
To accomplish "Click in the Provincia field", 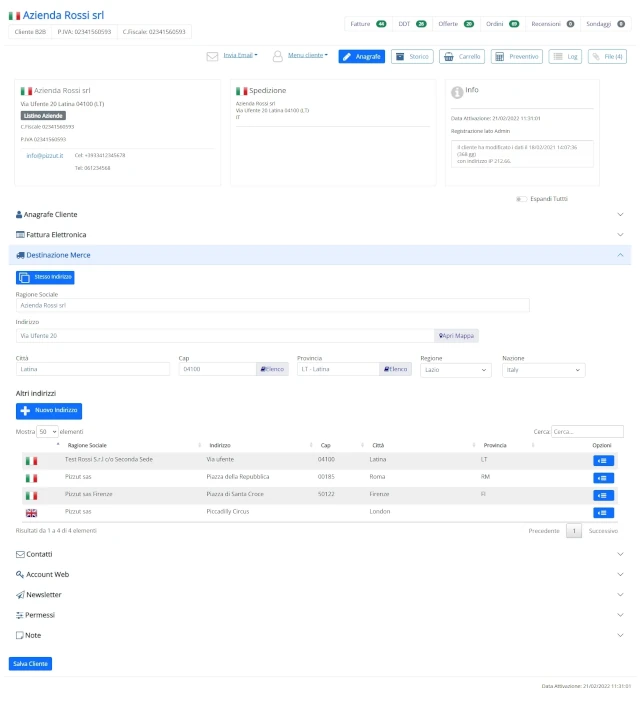I will (338, 370).
